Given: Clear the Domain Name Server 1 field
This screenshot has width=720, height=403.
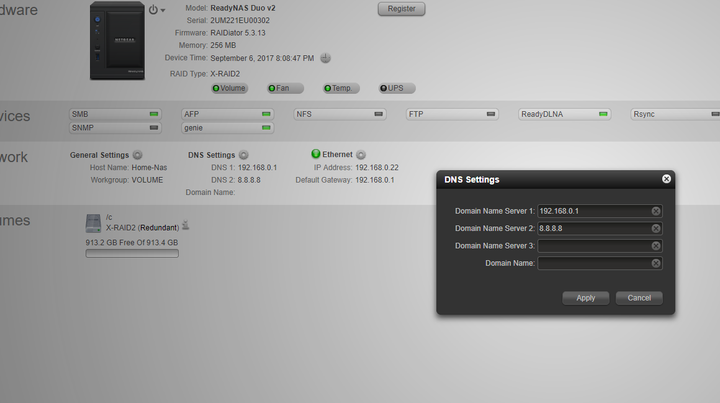Looking at the screenshot, I should pos(656,211).
